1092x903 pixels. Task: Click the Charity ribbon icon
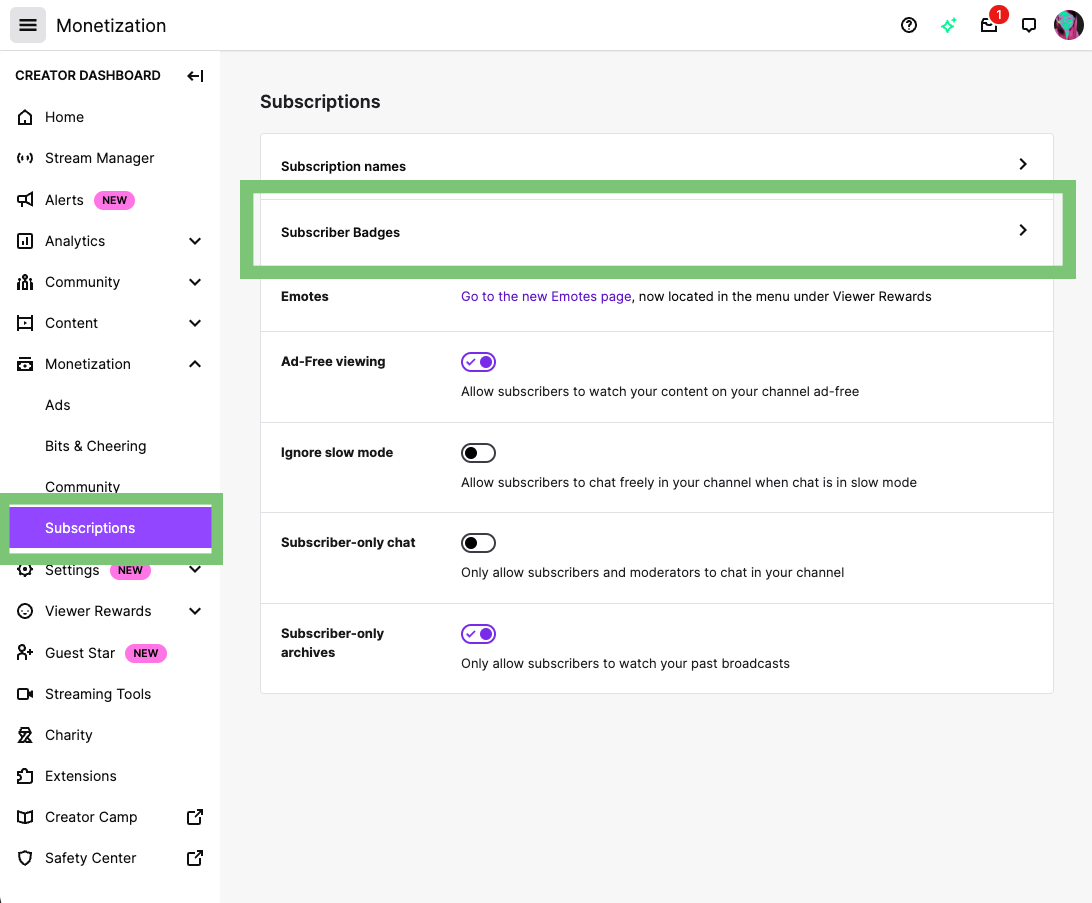coord(25,735)
